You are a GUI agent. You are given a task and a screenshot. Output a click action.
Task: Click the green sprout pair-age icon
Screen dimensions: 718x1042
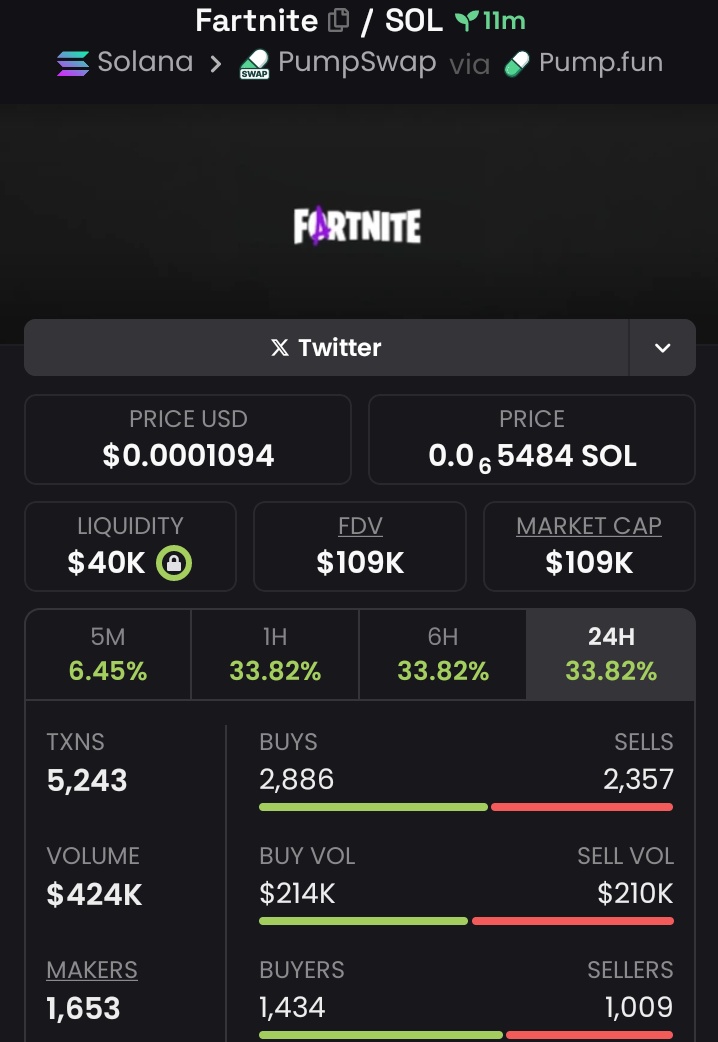pyautogui.click(x=466, y=20)
